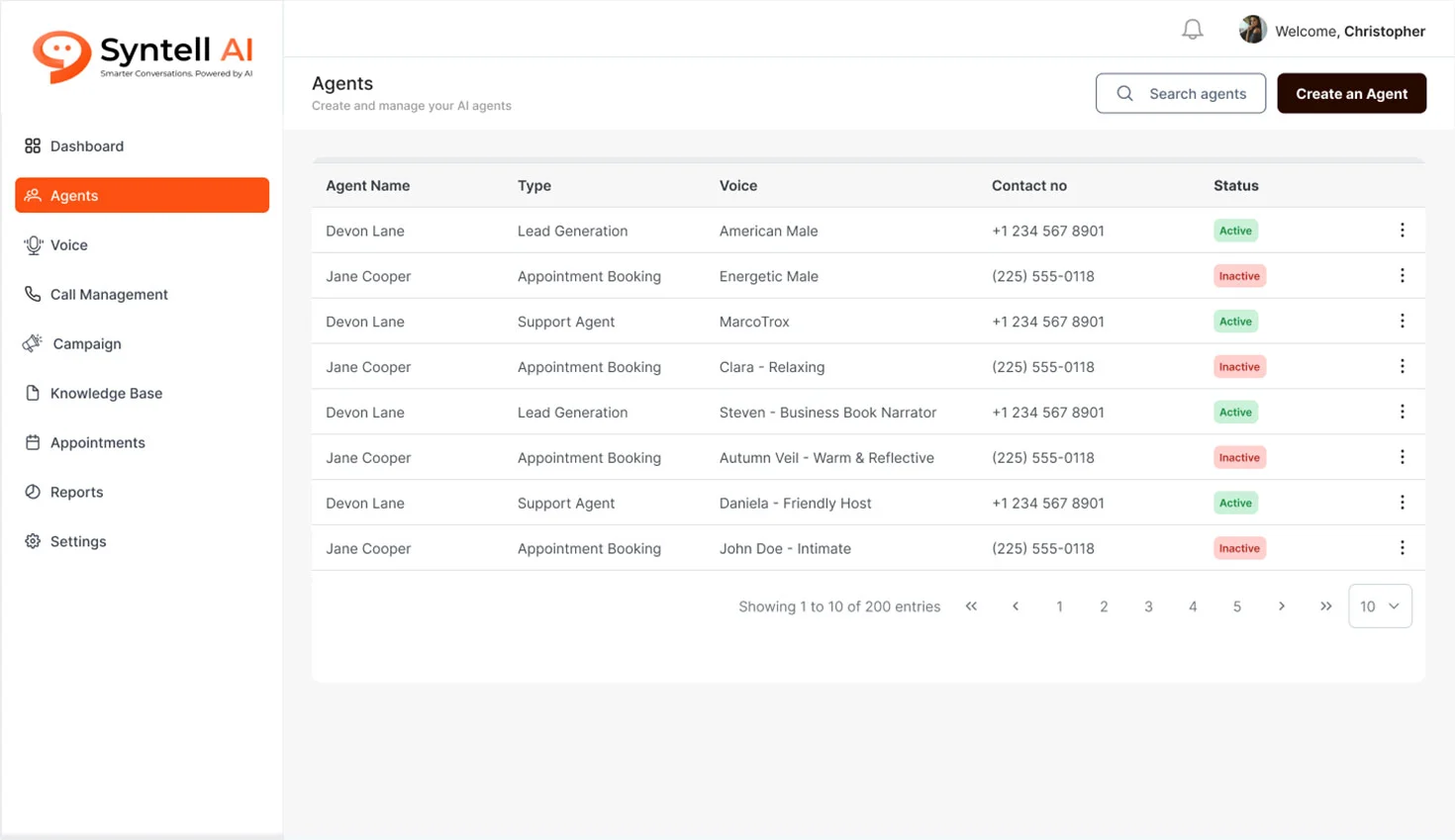Click 'Showing 1 to 10 of 200 entries' text
Image resolution: width=1455 pixels, height=840 pixels.
point(839,607)
